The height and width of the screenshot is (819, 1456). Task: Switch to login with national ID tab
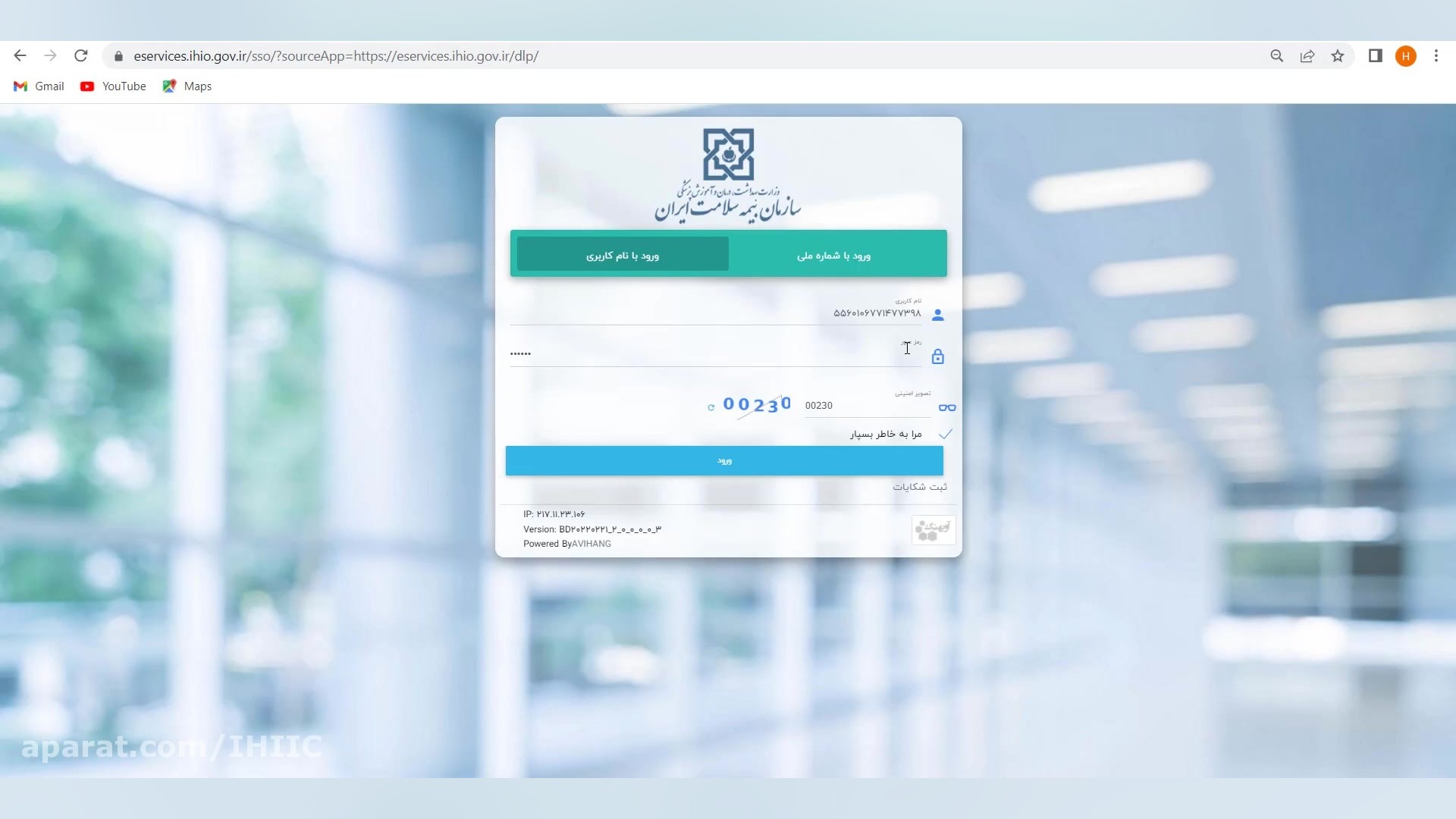(833, 255)
